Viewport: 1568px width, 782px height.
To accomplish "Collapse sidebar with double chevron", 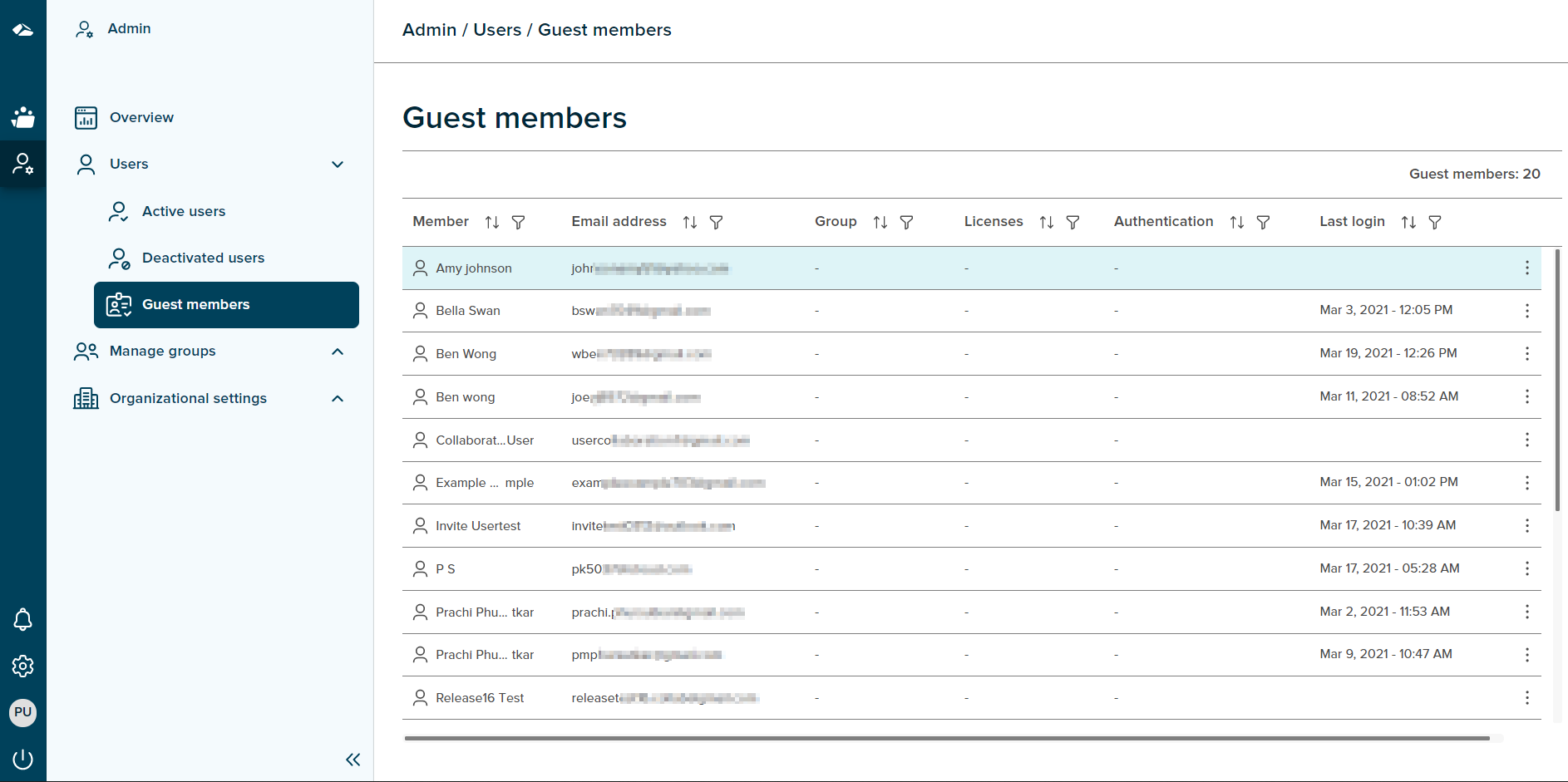I will coord(353,760).
